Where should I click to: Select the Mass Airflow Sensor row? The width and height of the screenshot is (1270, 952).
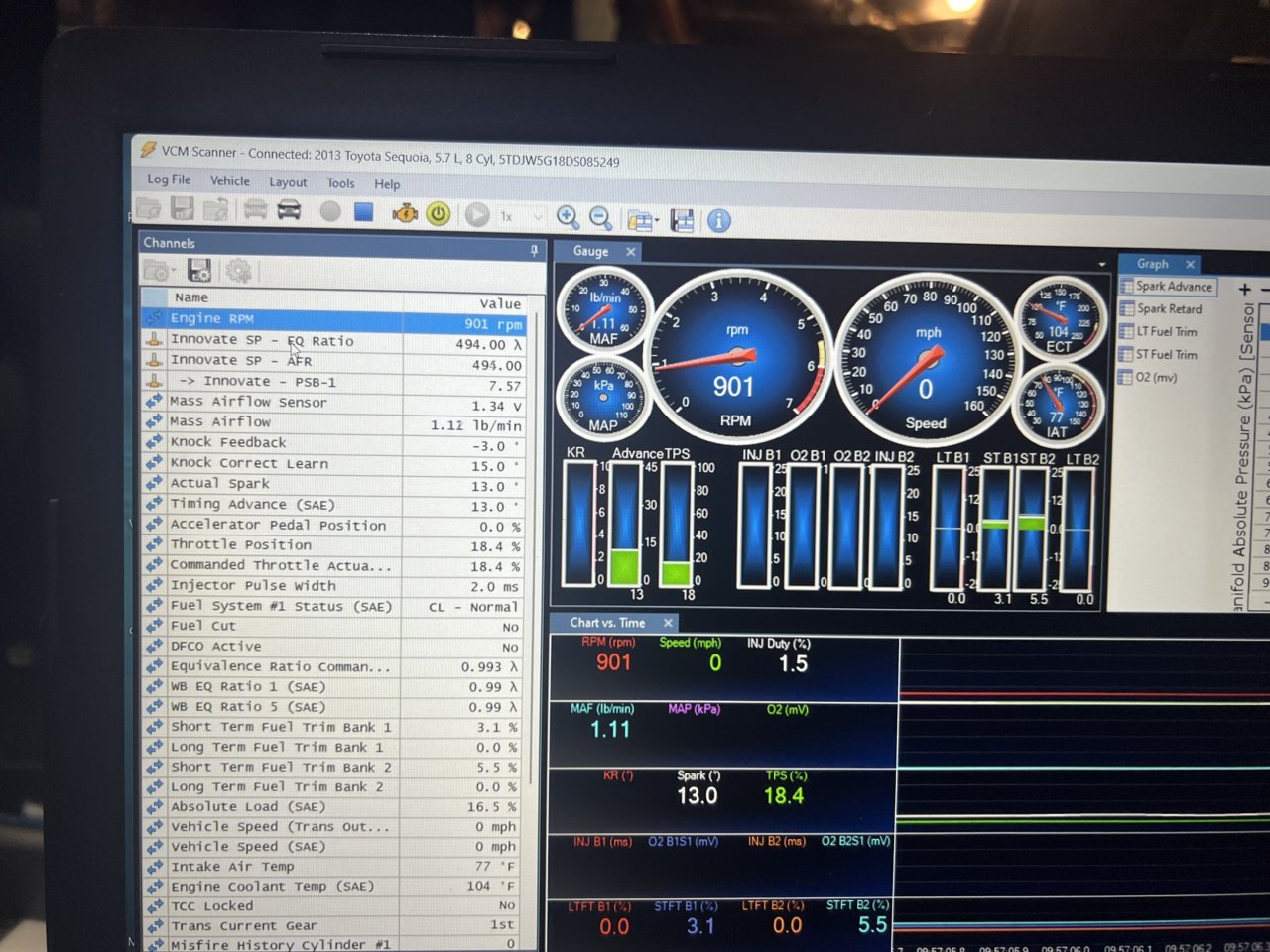(x=333, y=404)
